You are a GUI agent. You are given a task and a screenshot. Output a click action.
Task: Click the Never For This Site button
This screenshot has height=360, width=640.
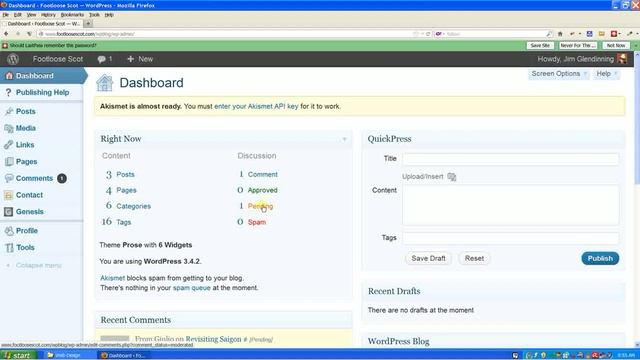(577, 45)
